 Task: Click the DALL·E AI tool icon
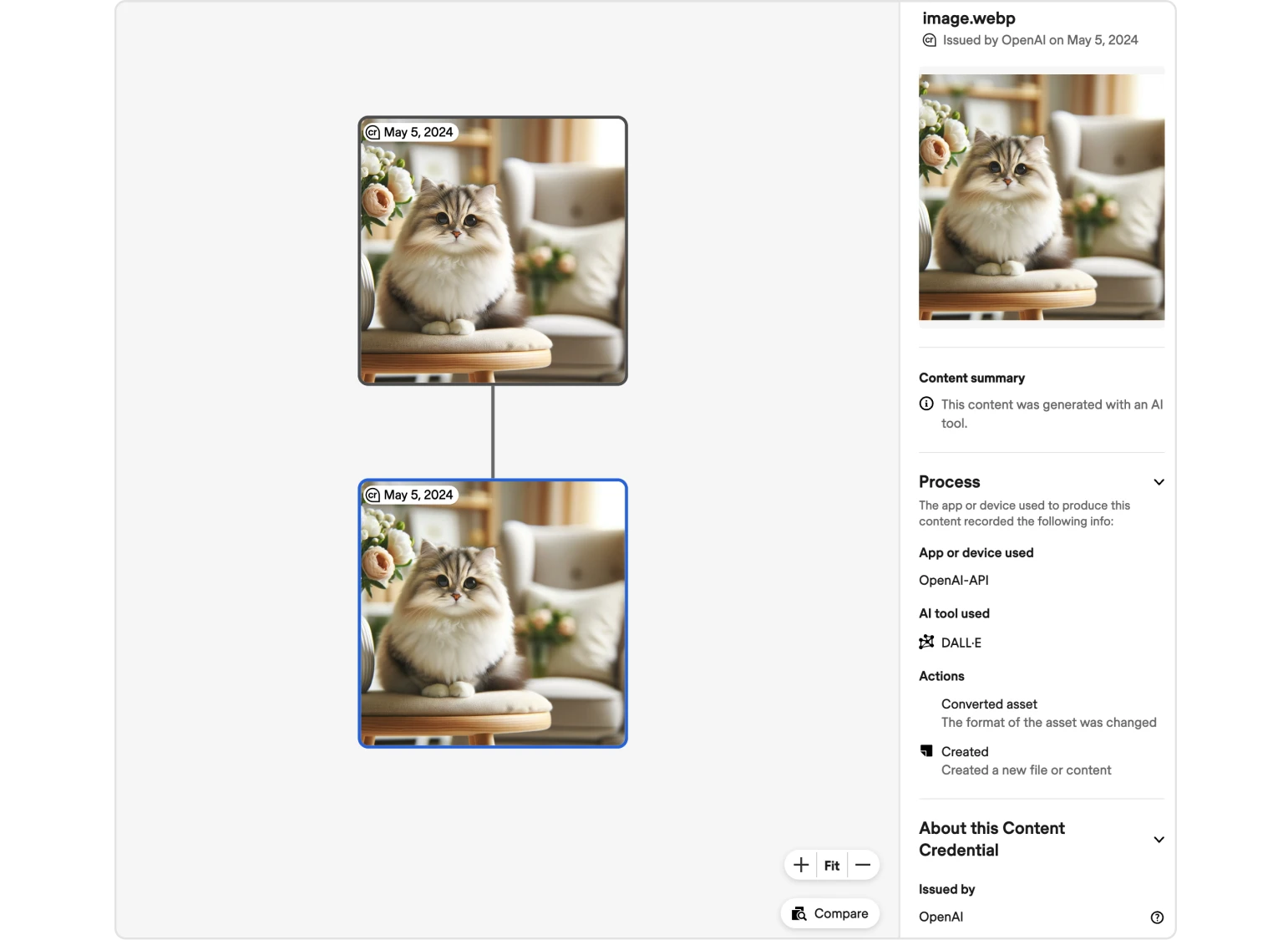click(x=926, y=642)
